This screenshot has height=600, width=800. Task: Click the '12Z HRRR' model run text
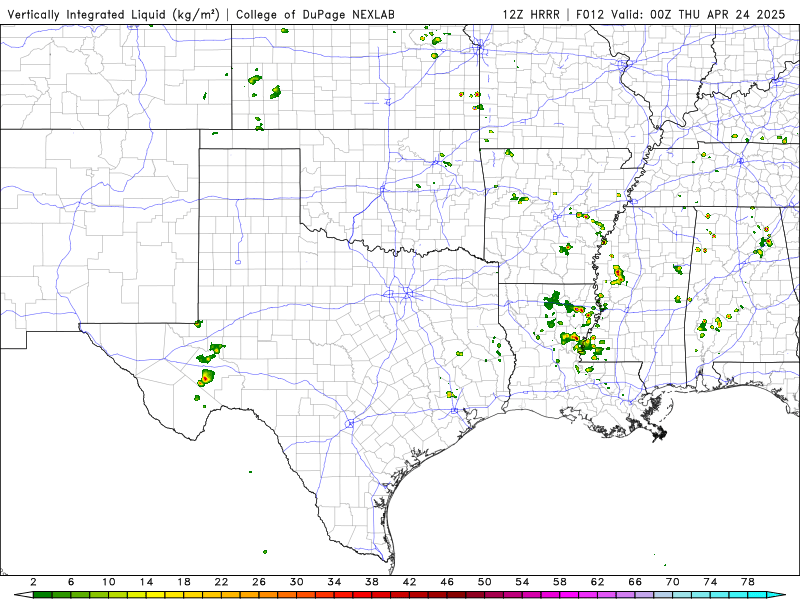[531, 14]
